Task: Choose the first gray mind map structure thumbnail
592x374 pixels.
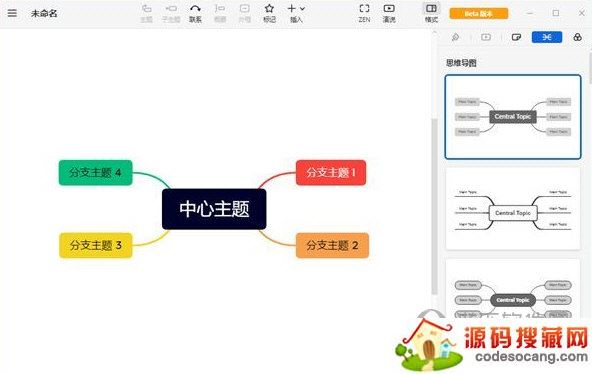Action: pos(513,117)
